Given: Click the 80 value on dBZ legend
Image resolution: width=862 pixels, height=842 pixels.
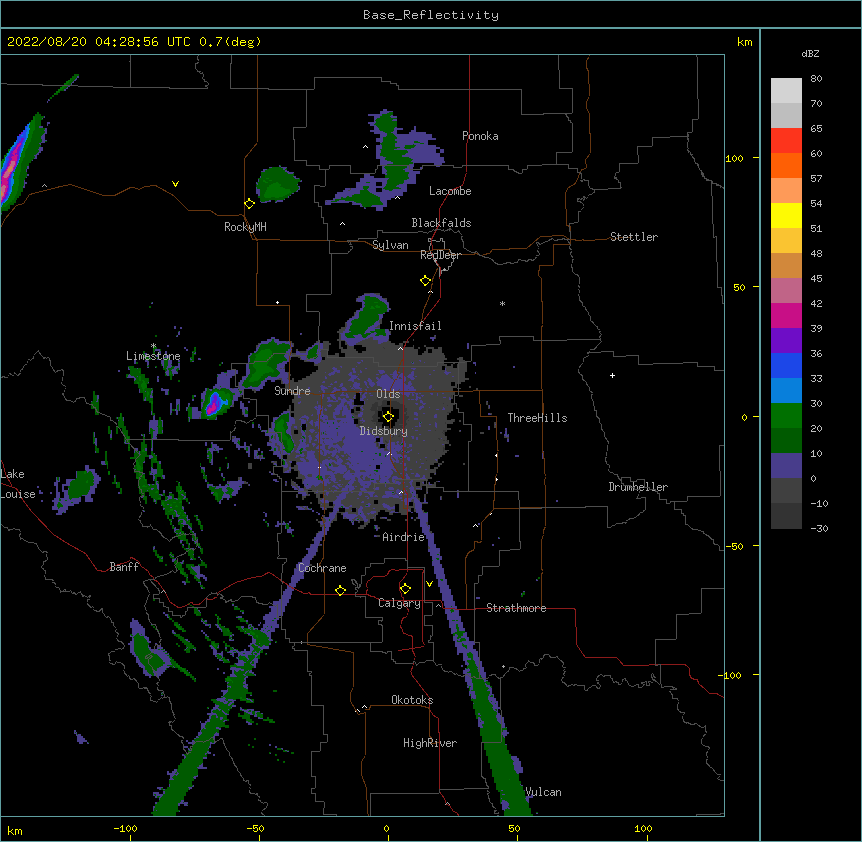Looking at the screenshot, I should pos(816,79).
